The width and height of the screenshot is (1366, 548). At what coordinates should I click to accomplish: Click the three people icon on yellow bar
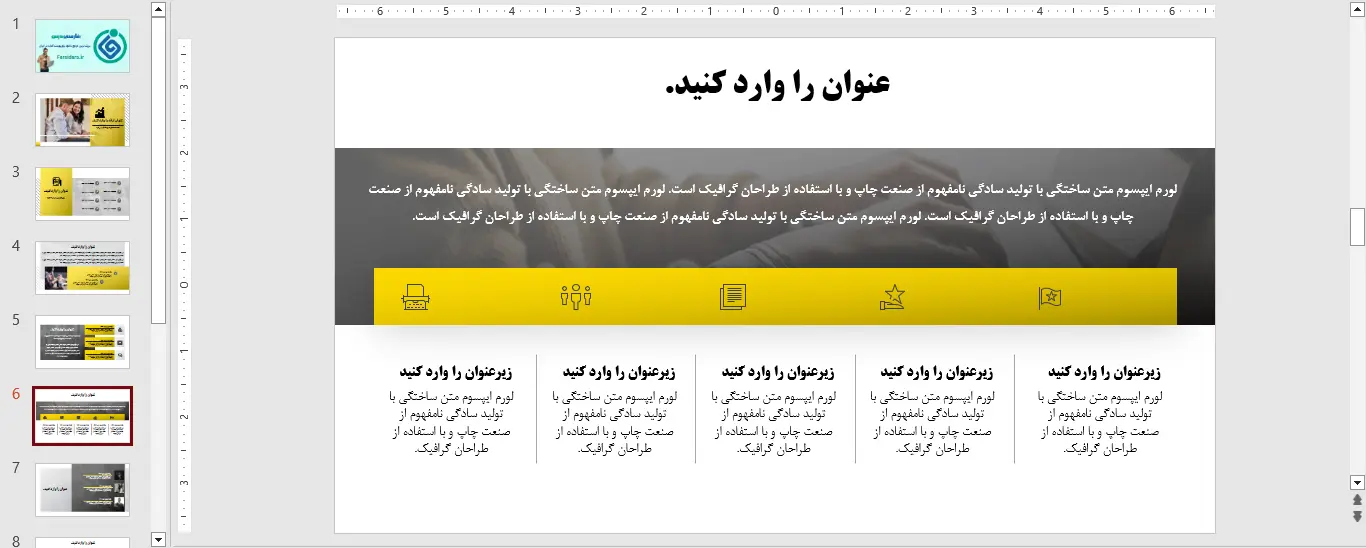click(x=576, y=297)
